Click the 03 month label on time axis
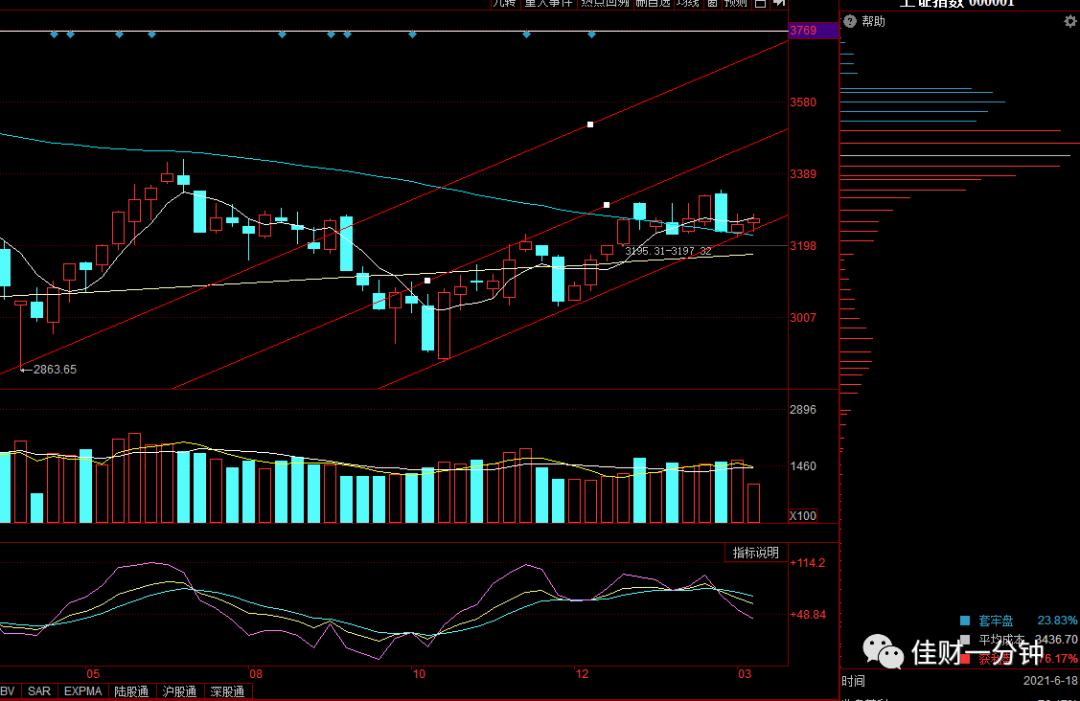 tap(745, 673)
